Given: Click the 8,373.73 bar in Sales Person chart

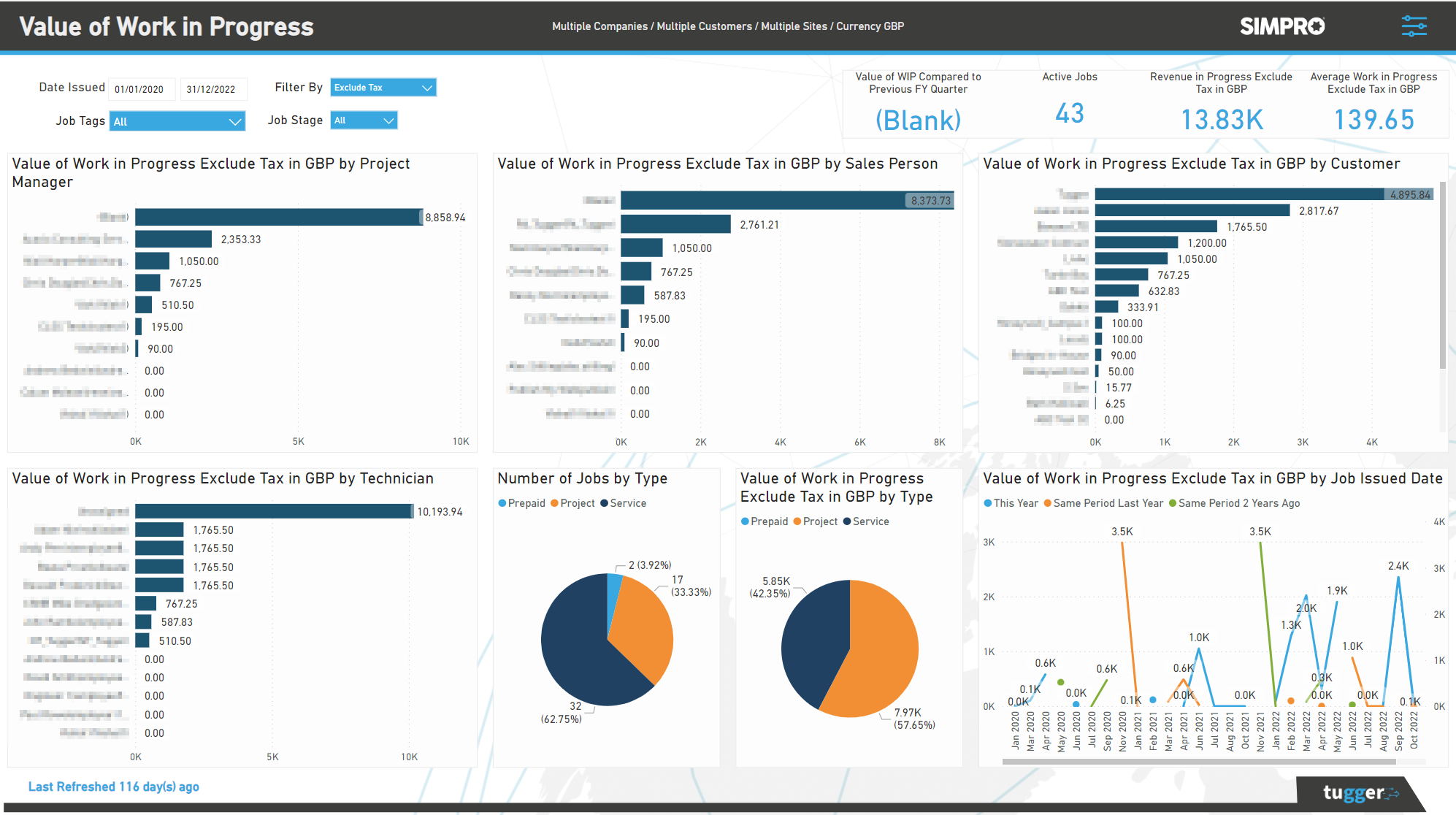Looking at the screenshot, I should 785,199.
